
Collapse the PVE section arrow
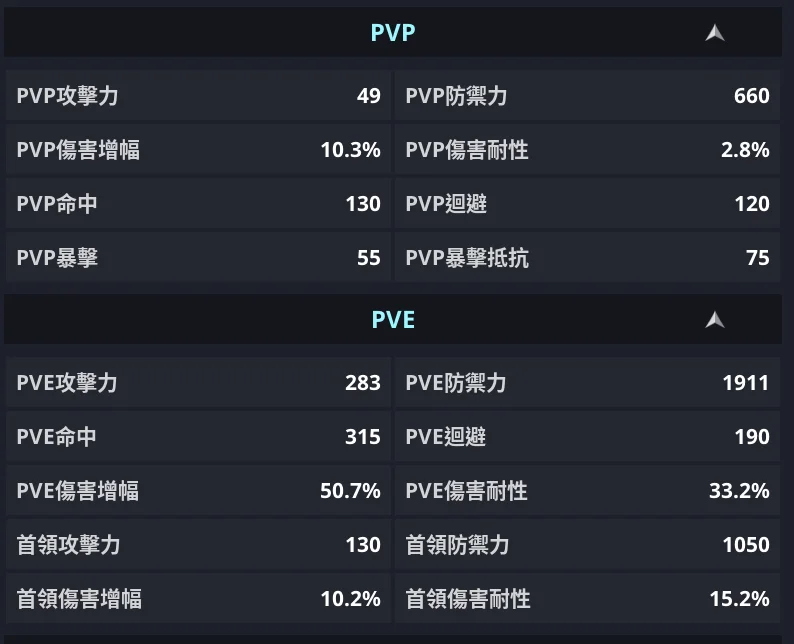click(714, 320)
